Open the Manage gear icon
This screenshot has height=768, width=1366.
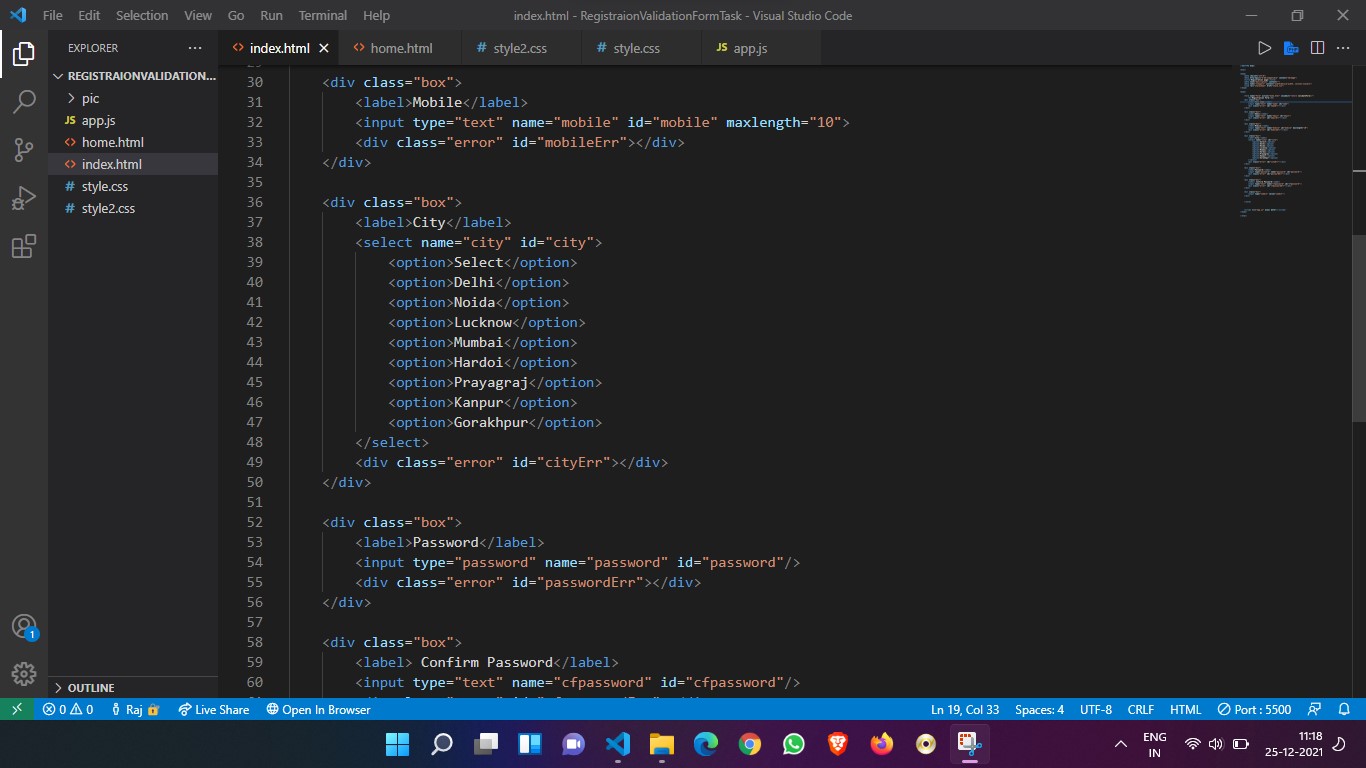pos(24,673)
